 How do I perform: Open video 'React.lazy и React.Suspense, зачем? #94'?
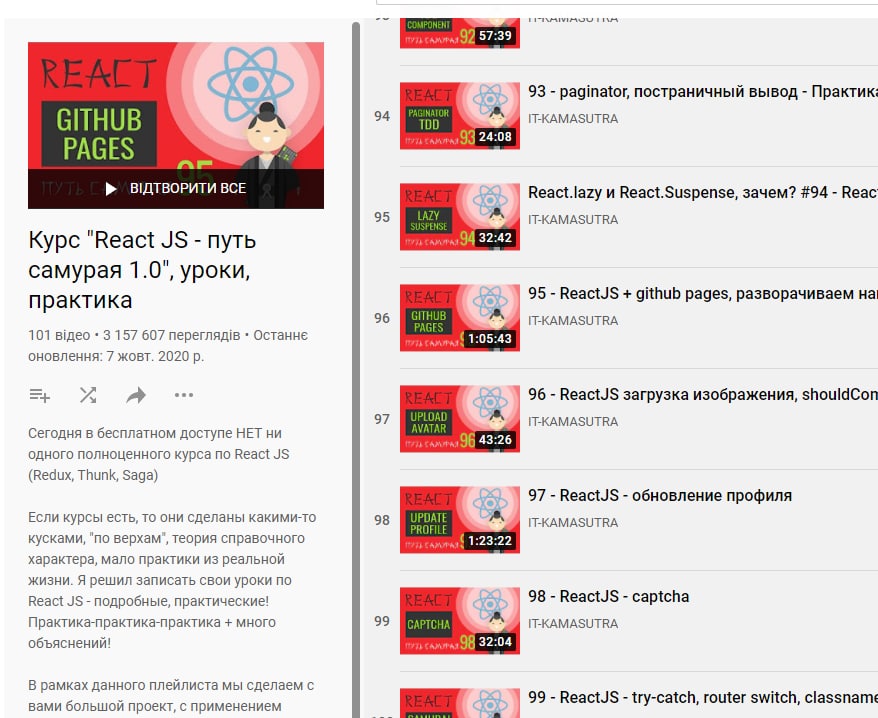point(703,192)
